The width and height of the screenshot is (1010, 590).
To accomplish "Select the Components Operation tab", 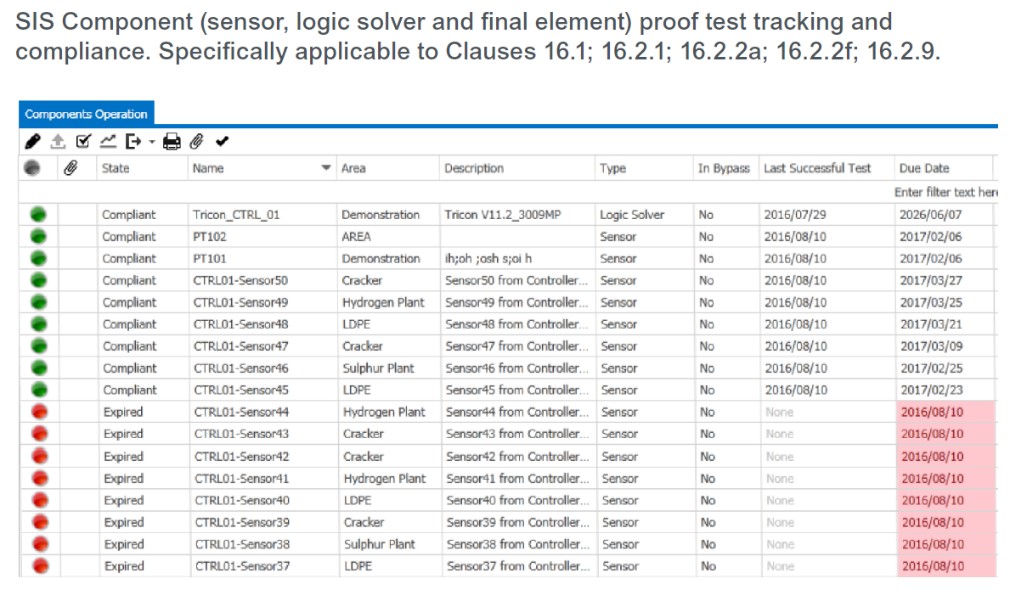I will point(86,114).
